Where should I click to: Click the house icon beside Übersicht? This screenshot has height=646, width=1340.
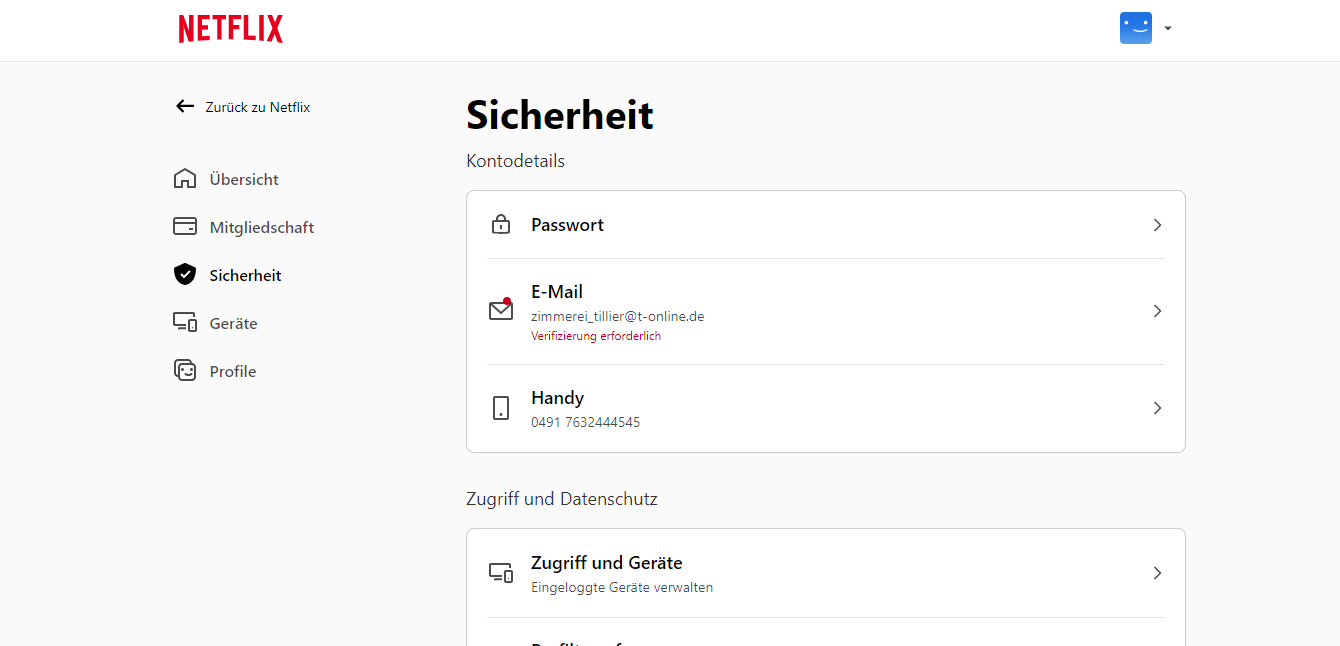click(185, 179)
